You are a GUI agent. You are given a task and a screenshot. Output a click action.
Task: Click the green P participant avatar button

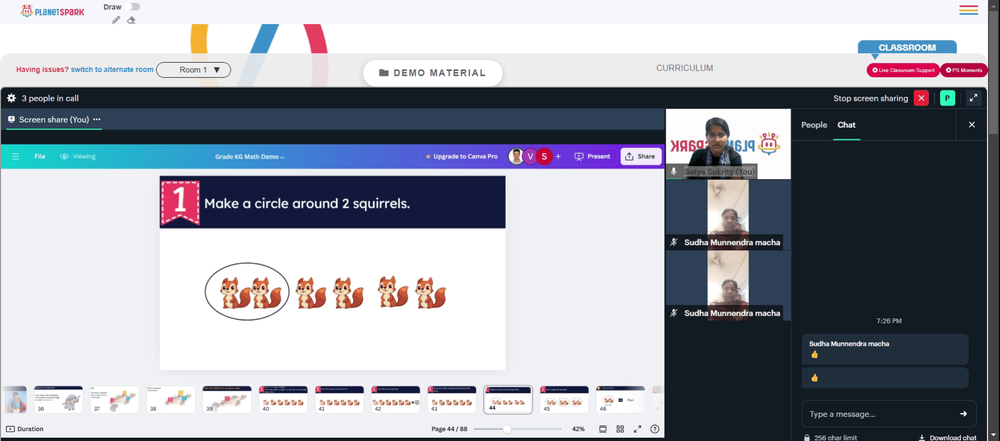click(947, 98)
